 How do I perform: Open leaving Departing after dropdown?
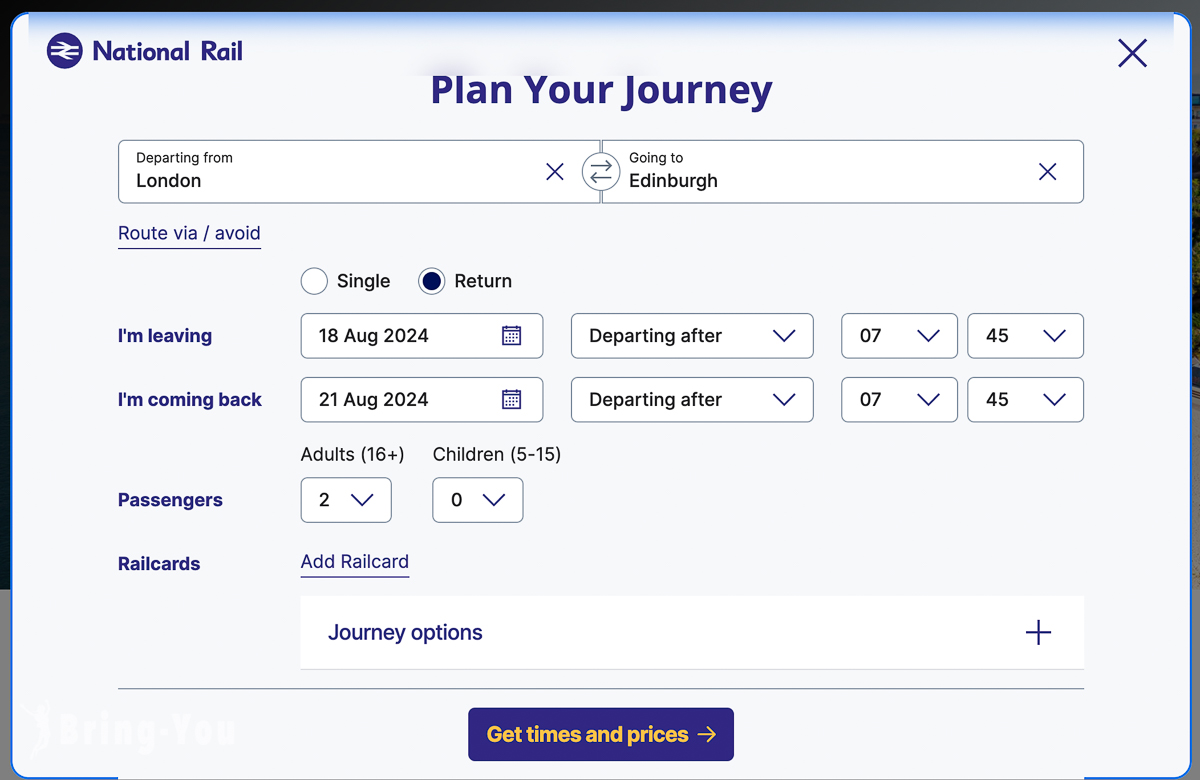pyautogui.click(x=692, y=336)
